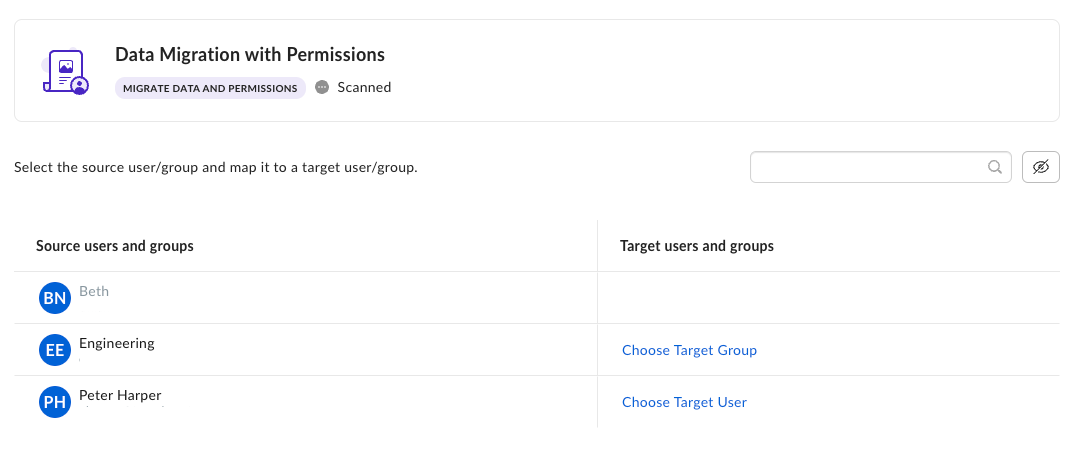Click the magnifier search icon

pos(995,168)
